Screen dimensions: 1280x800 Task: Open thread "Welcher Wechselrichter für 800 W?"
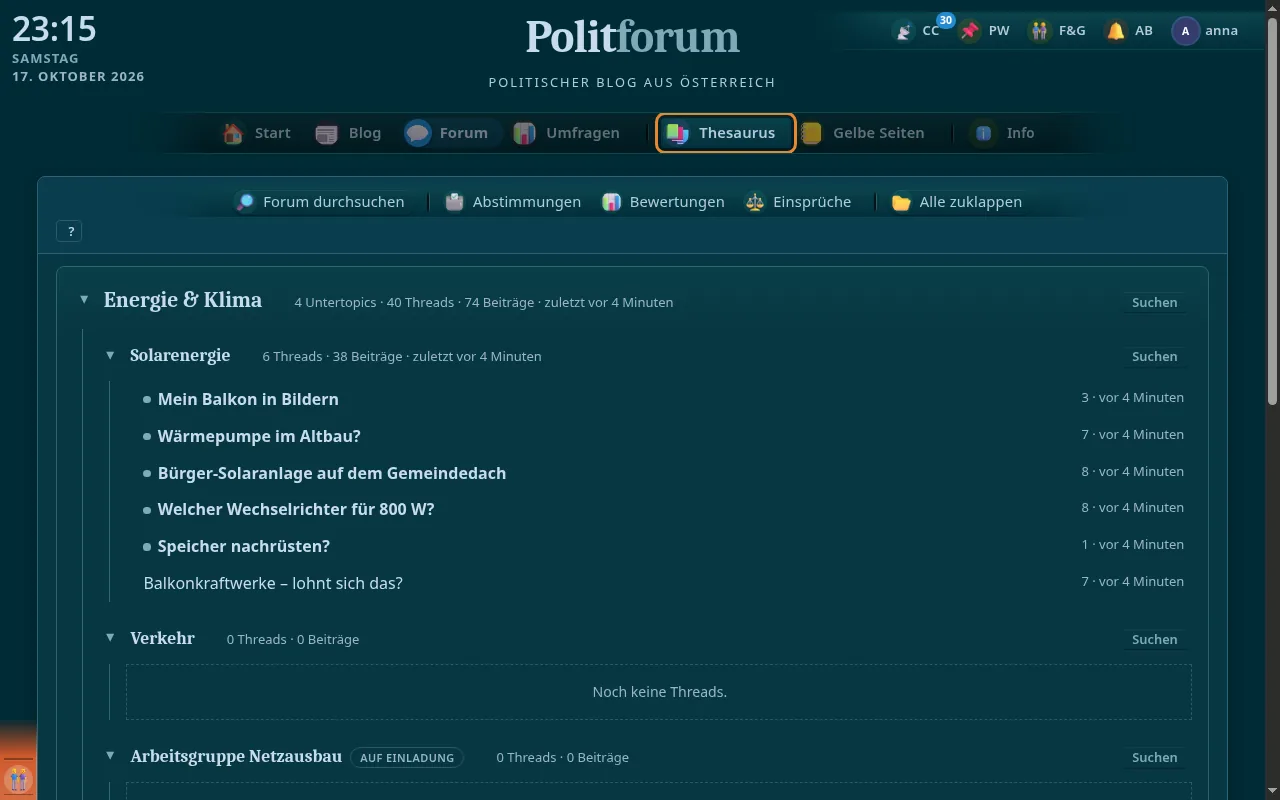(x=296, y=509)
